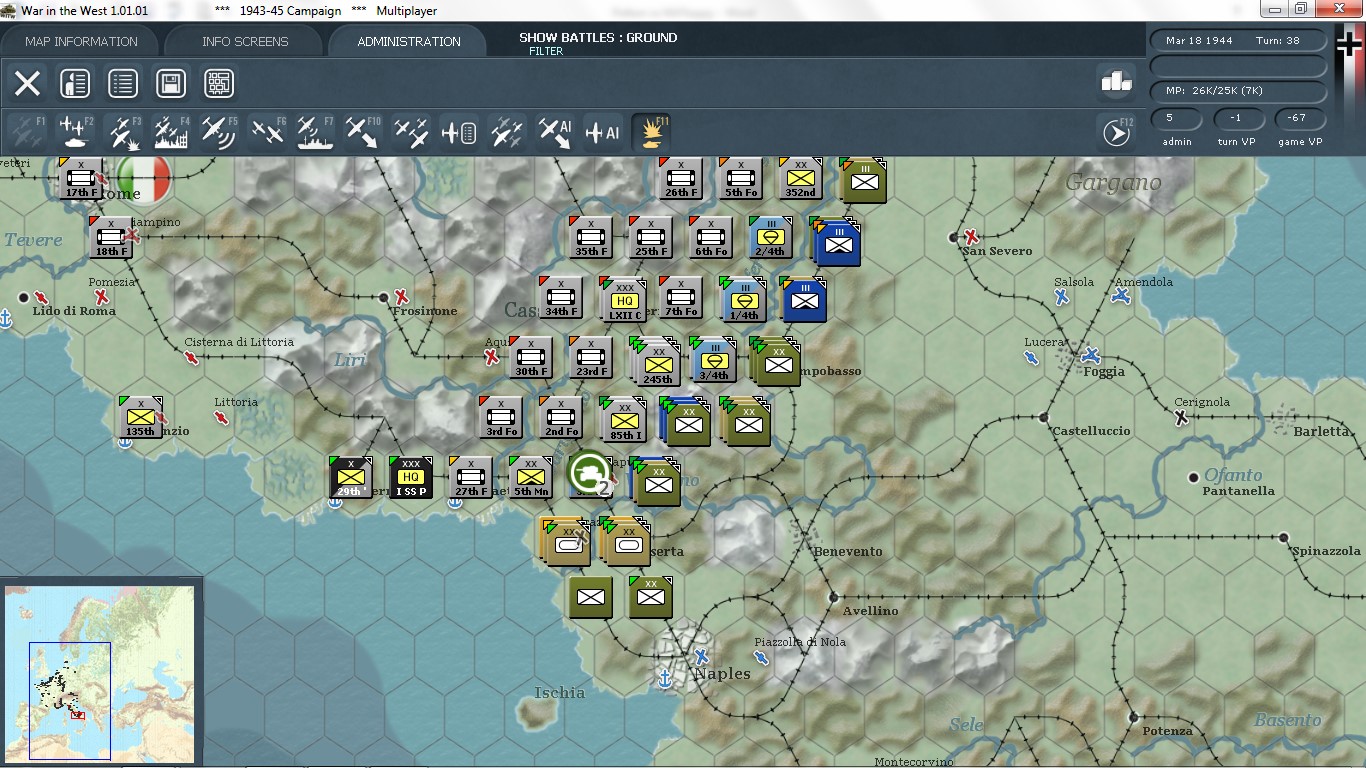Viewport: 1366px width, 768px height.
Task: Click the San Severo airfield marker
Action: (971, 237)
